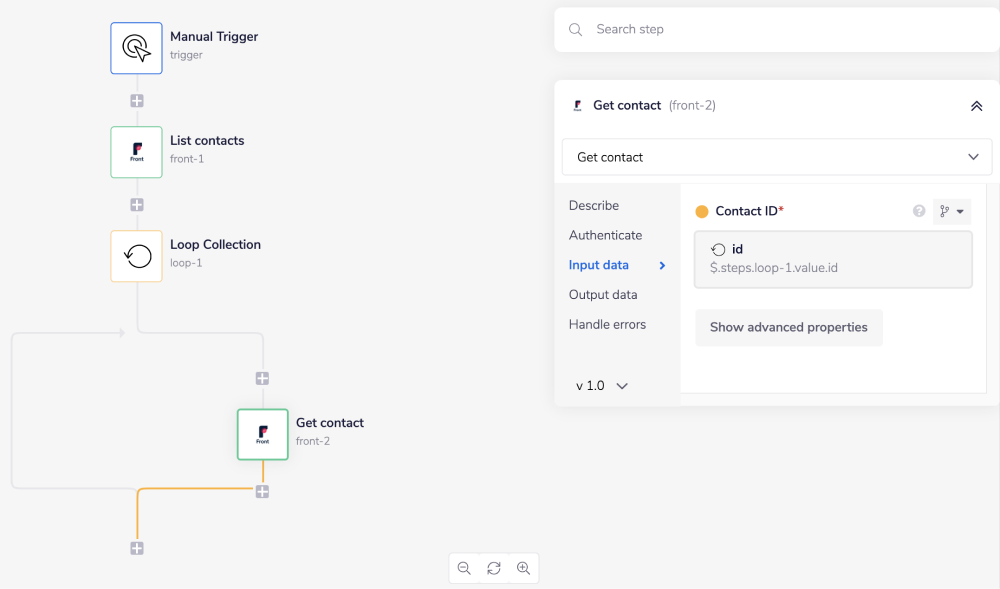Open the Contact ID input type dropdown
Viewport: 1000px width, 589px height.
tap(952, 211)
